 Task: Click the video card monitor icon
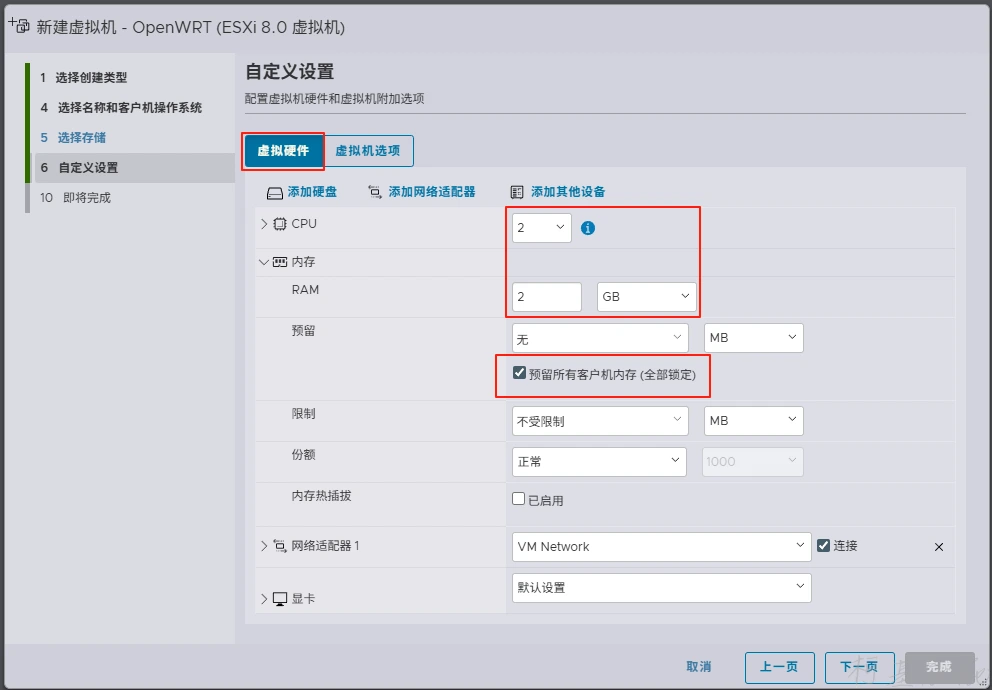tap(280, 599)
